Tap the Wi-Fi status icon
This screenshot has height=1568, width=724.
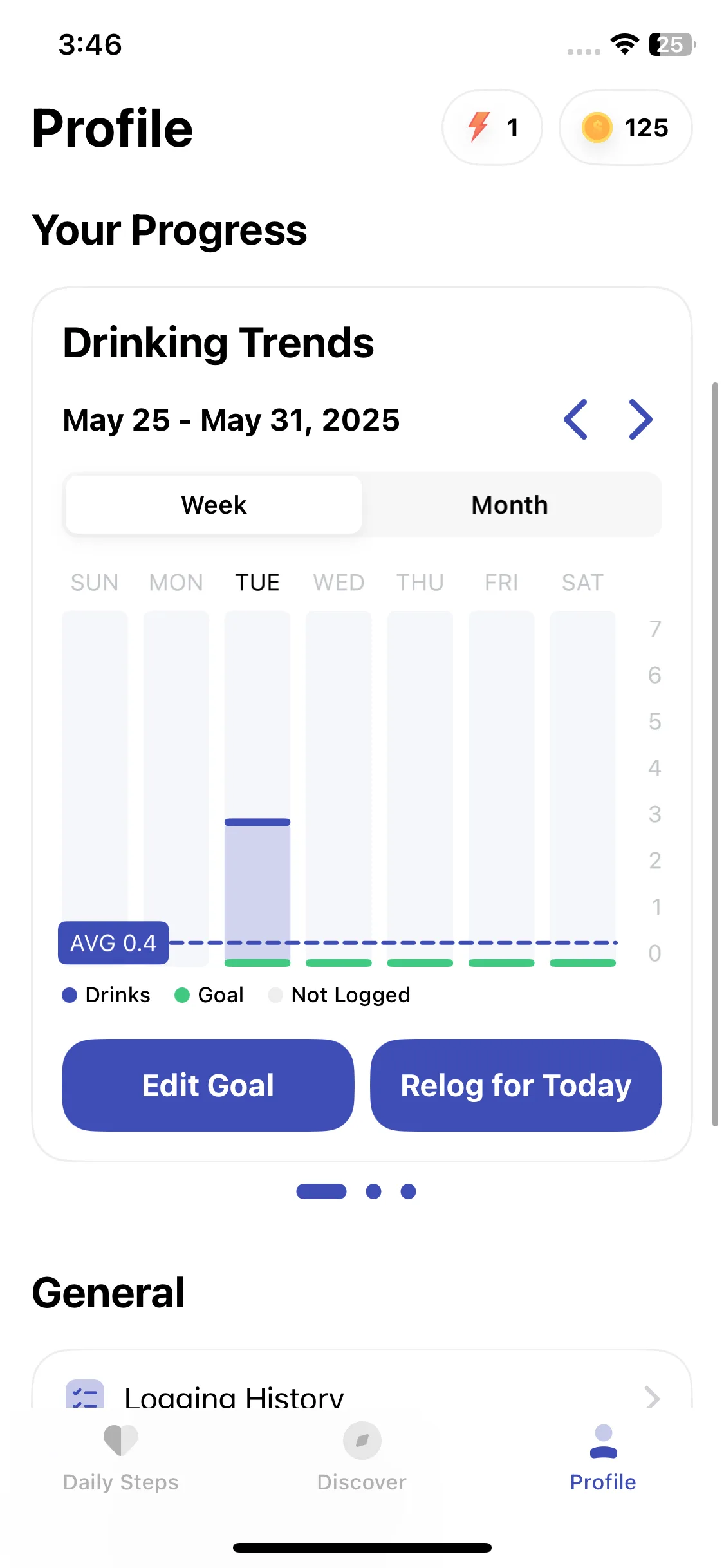624,44
